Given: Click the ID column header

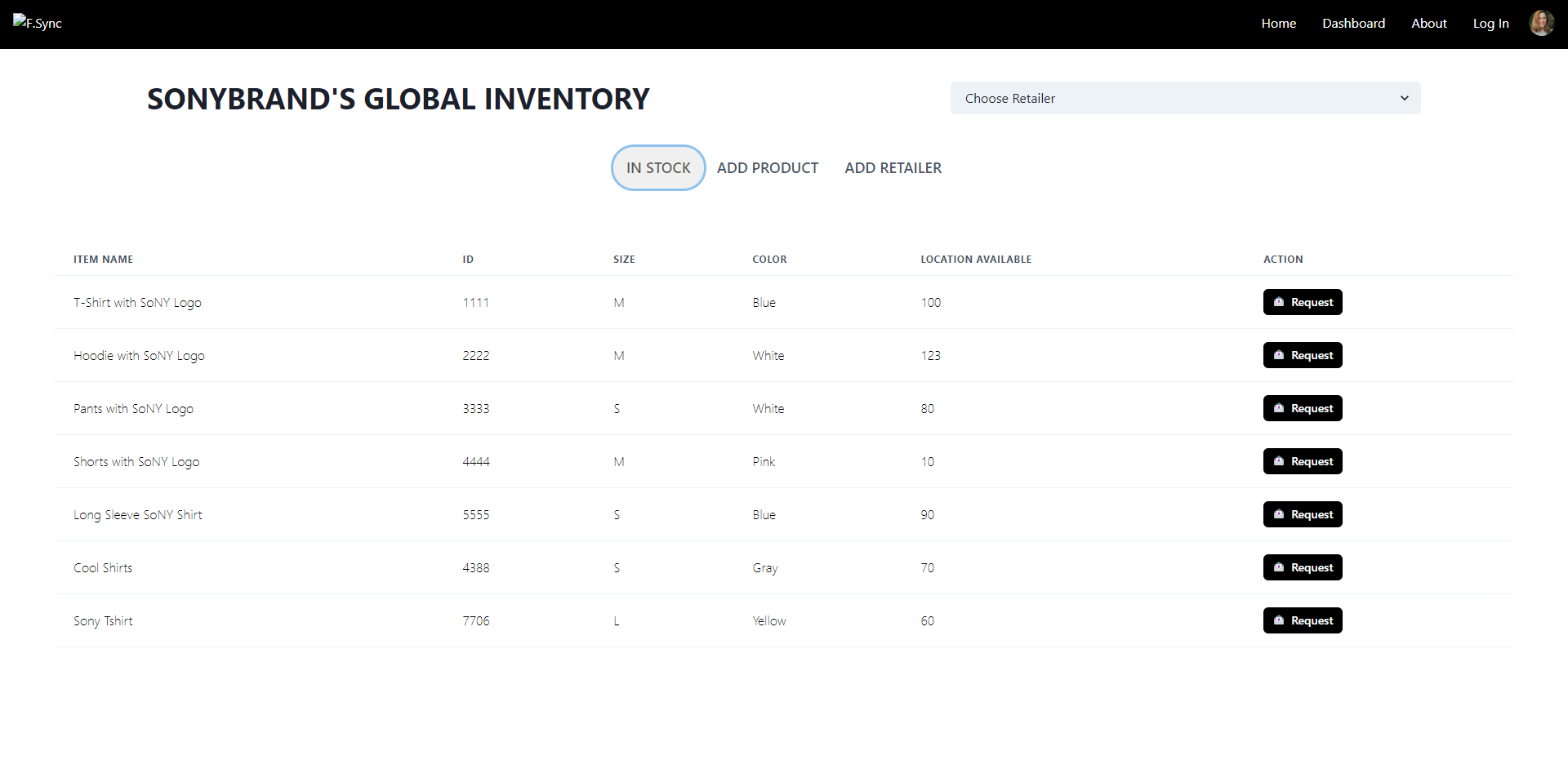Looking at the screenshot, I should [x=468, y=260].
